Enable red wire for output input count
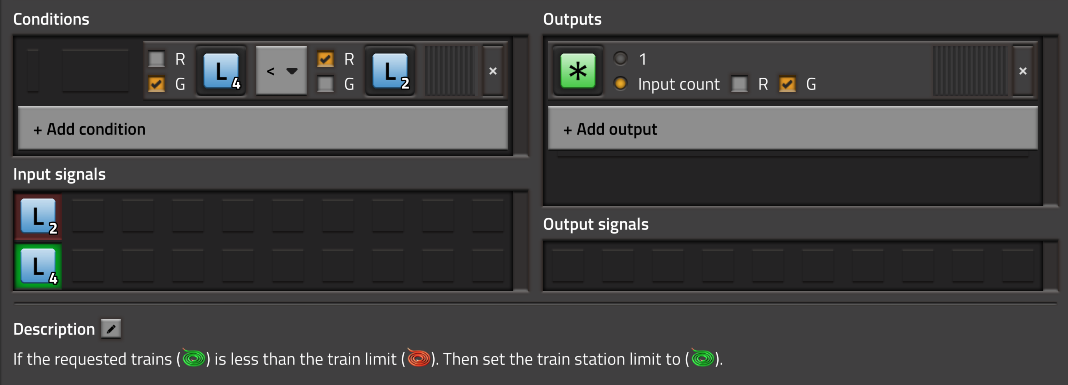 (x=739, y=84)
